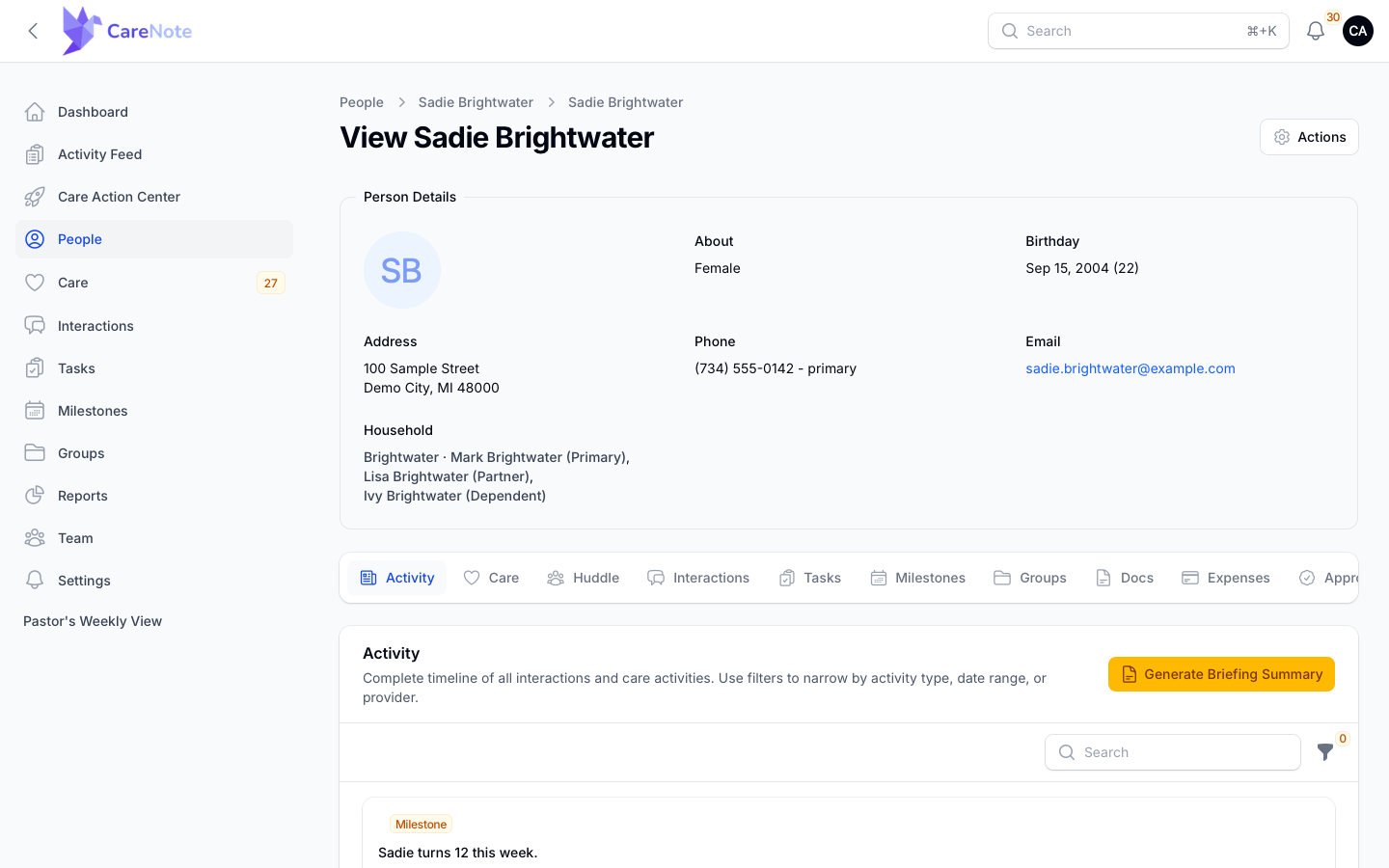Viewport: 1389px width, 868px height.
Task: Open the Interactions tab
Action: [x=698, y=578]
